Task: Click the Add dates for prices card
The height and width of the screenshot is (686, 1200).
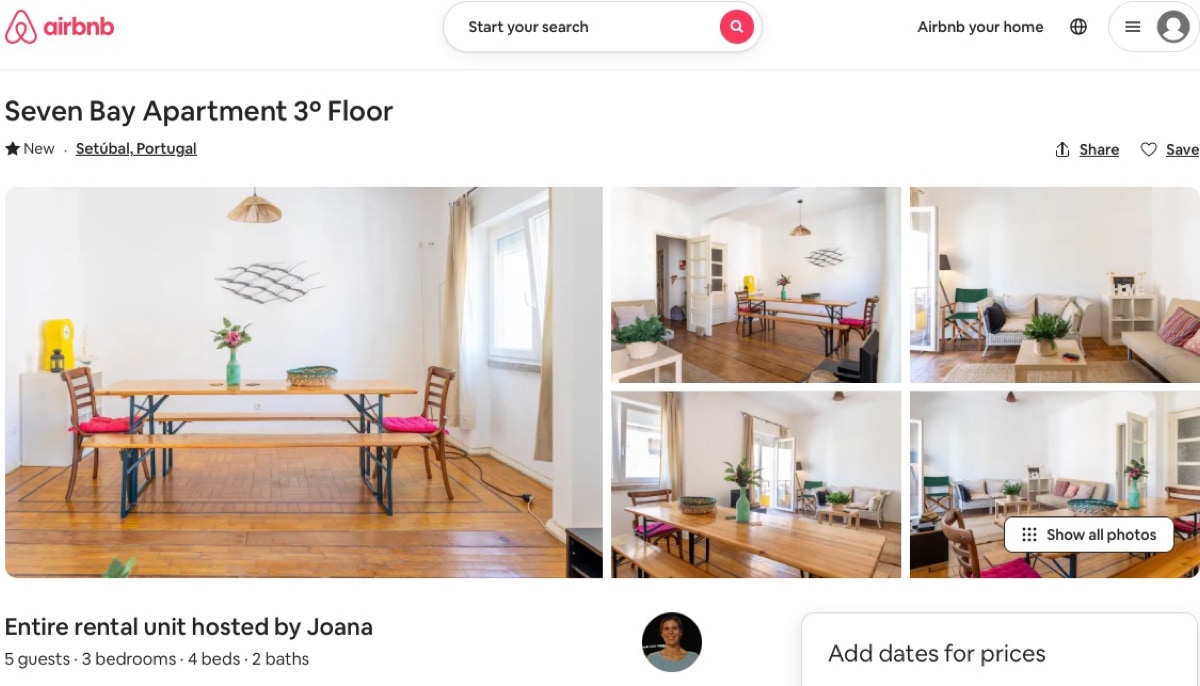Action: (1000, 650)
